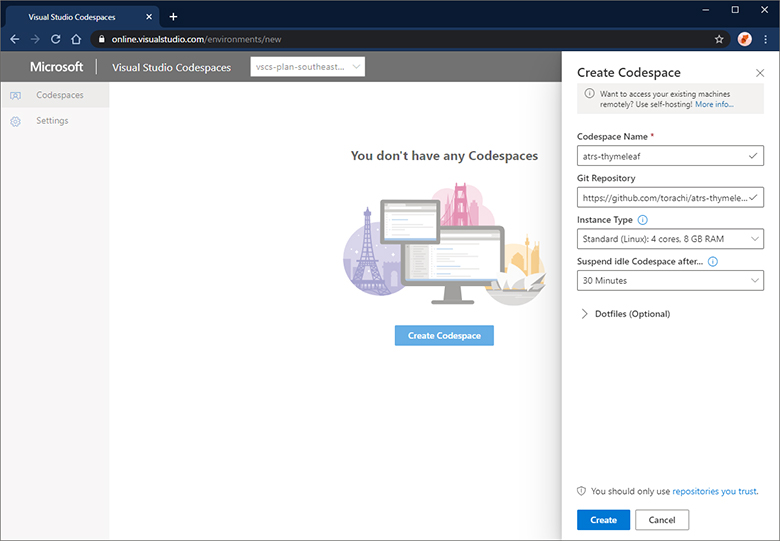The width and height of the screenshot is (780, 541).
Task: Expand the Dotfiles (Optional) section
Action: click(626, 314)
